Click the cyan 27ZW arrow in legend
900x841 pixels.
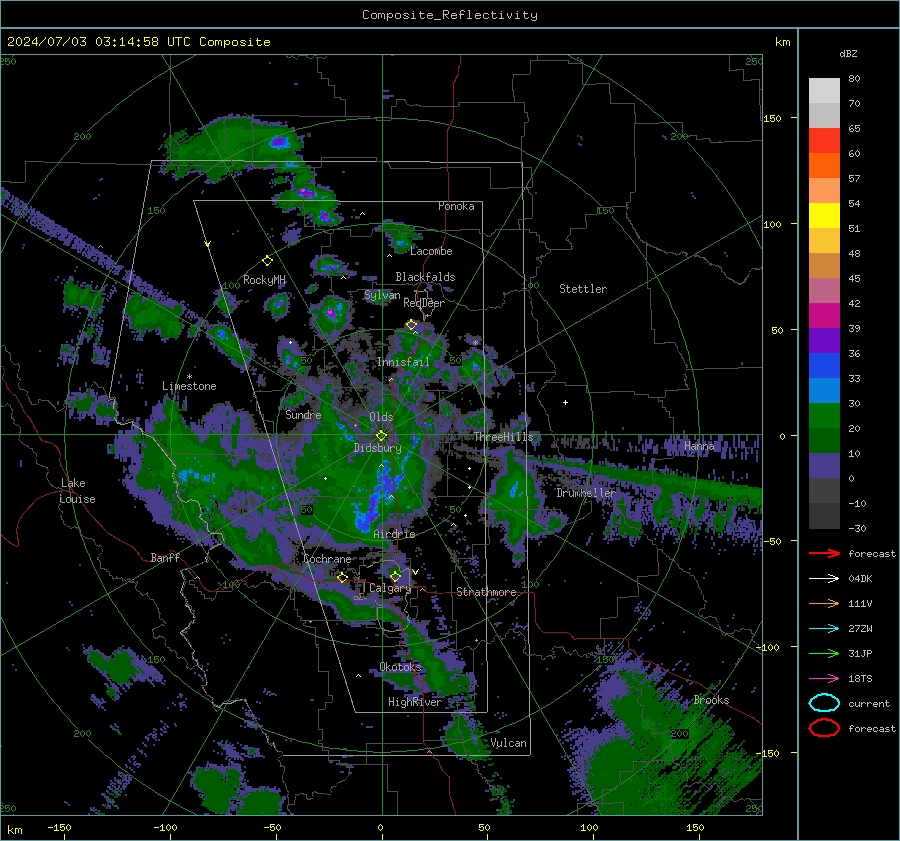[824, 629]
